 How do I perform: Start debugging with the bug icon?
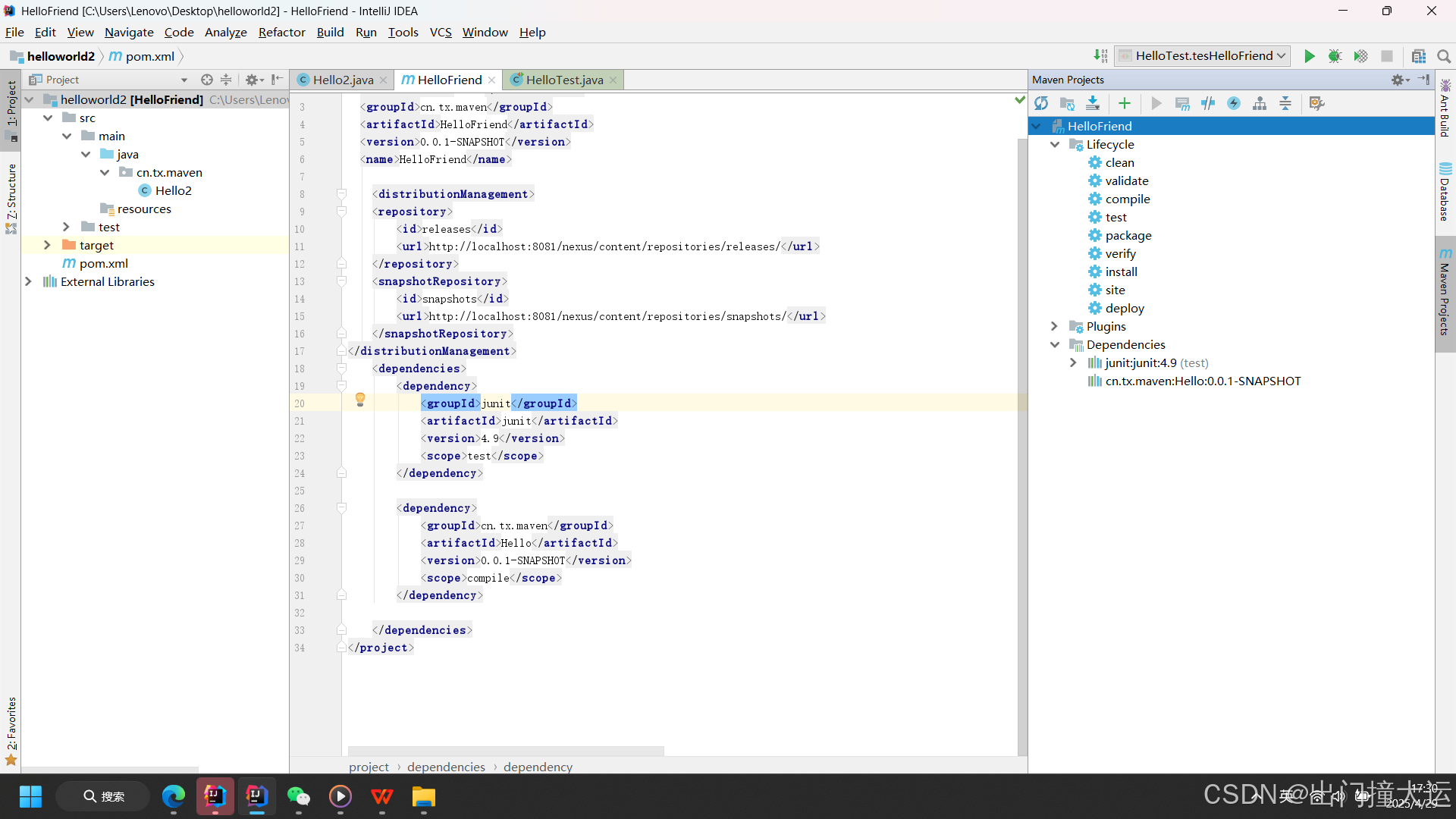coord(1335,56)
